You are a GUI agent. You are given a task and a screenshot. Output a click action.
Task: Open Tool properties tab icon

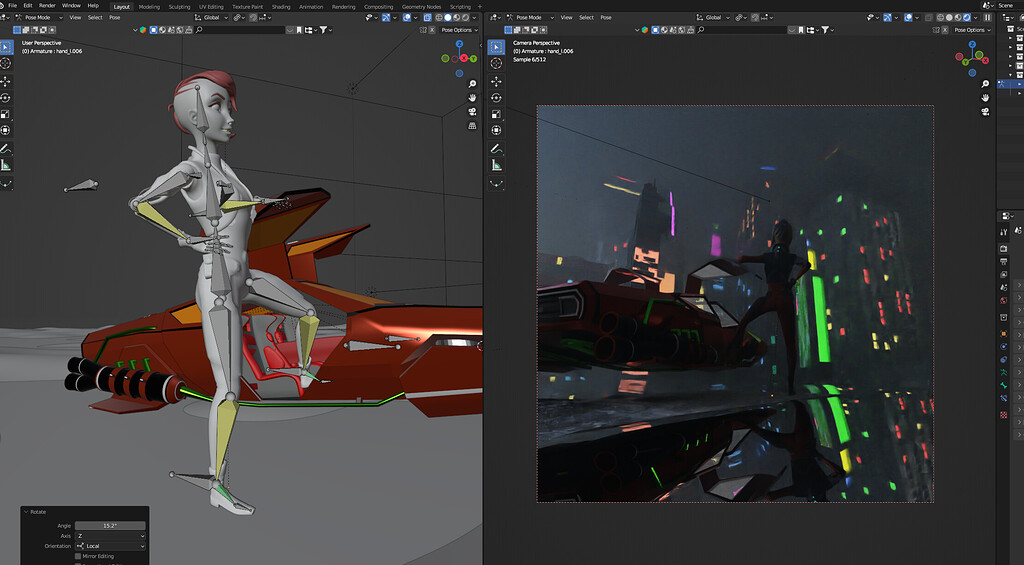coord(1004,232)
